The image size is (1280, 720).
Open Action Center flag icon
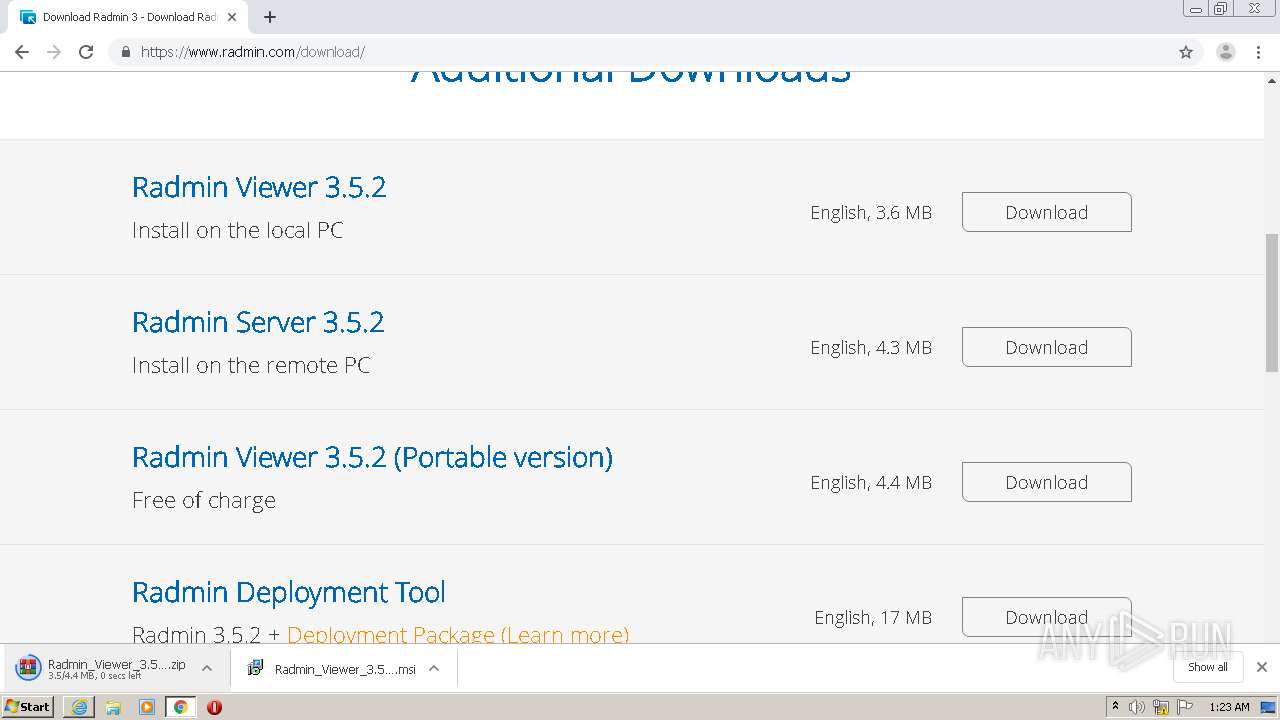click(x=1185, y=707)
